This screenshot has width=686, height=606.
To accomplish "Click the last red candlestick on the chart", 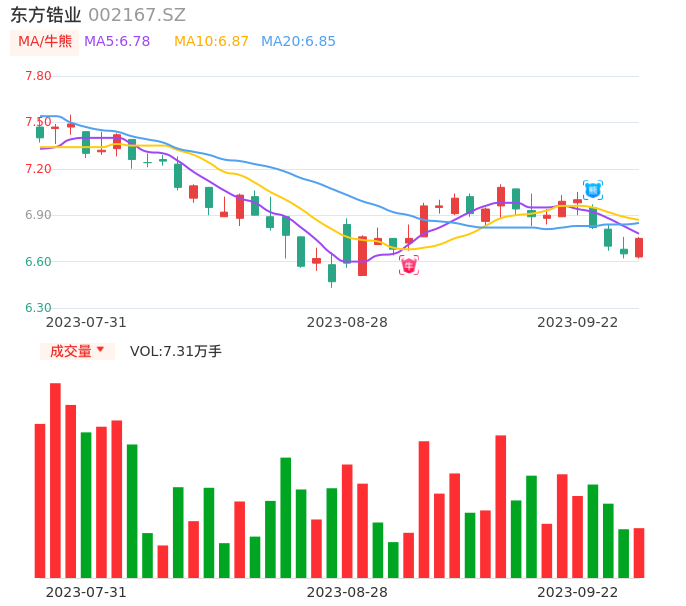I will click(639, 247).
